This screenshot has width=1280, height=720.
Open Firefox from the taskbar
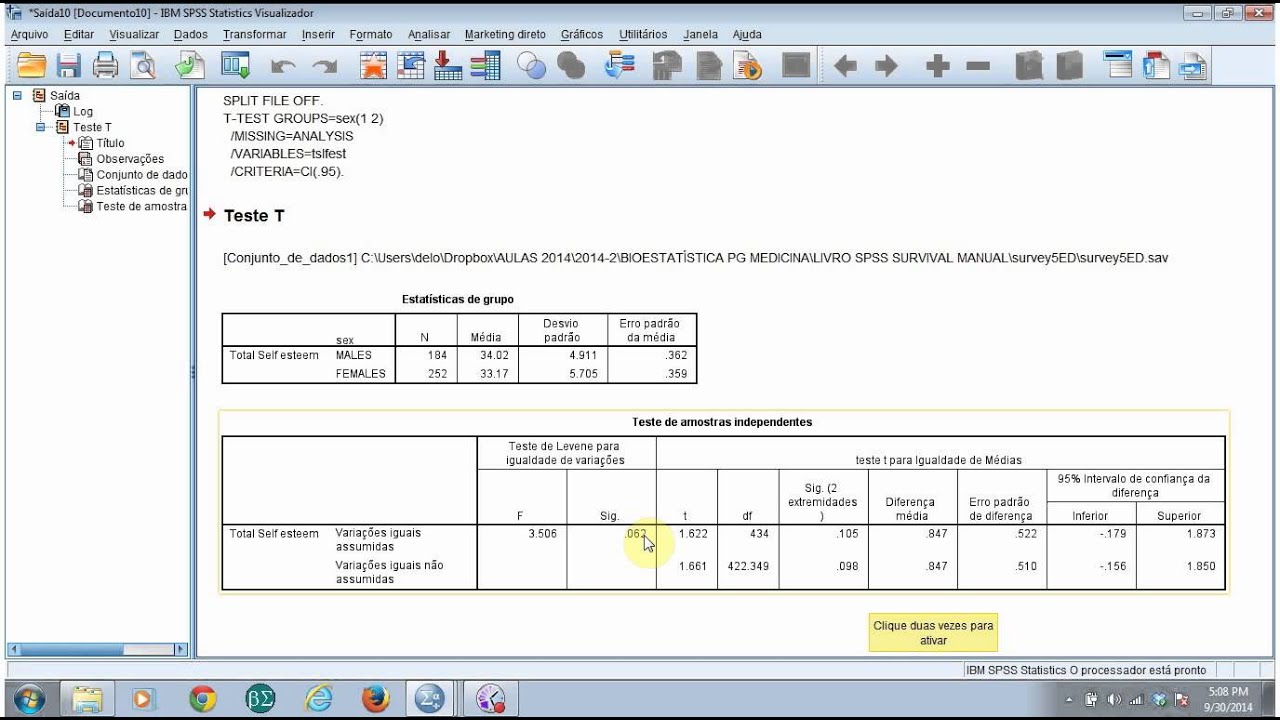coord(376,699)
